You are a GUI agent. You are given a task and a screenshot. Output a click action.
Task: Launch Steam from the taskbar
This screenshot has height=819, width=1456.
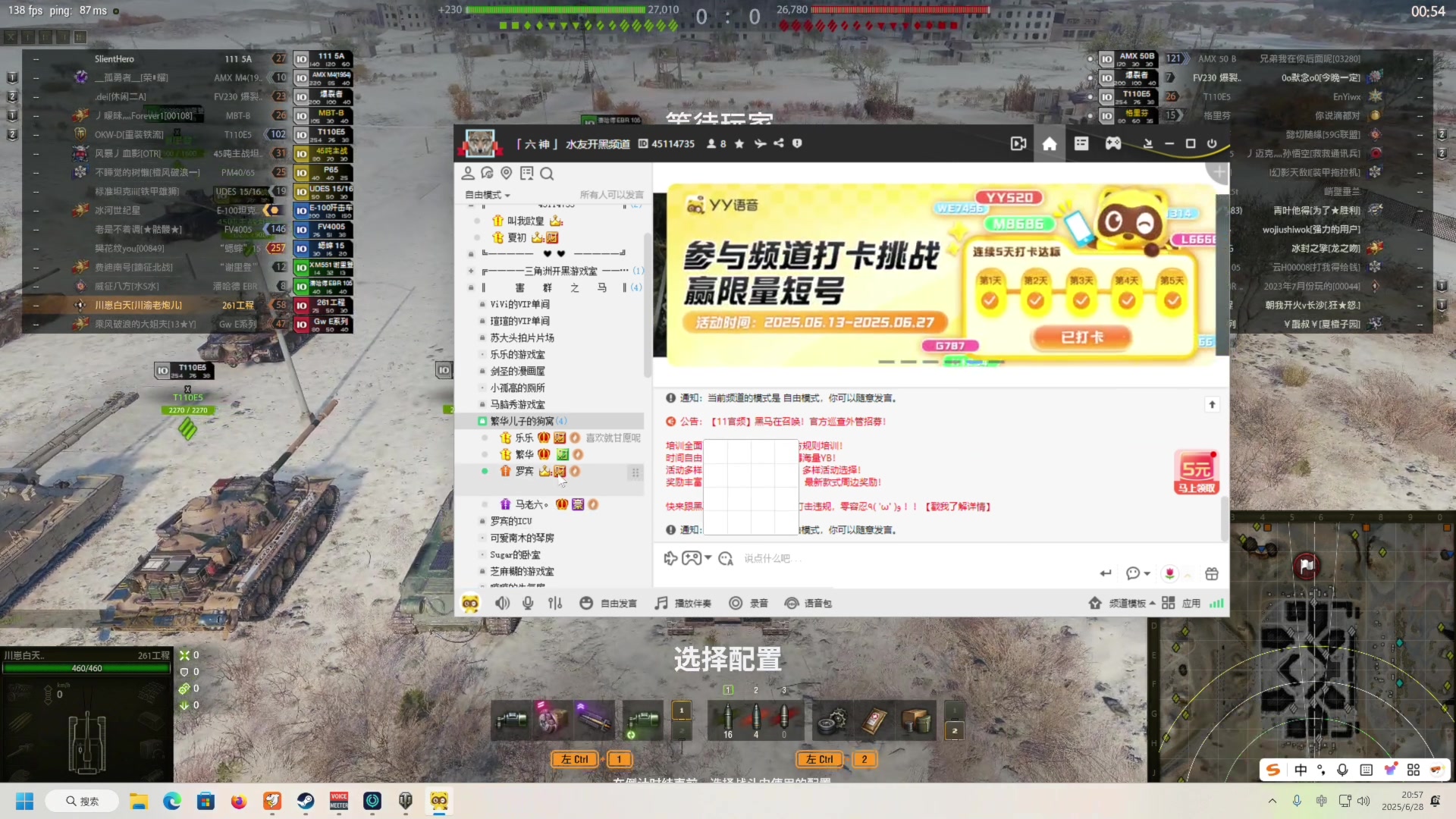pyautogui.click(x=306, y=802)
